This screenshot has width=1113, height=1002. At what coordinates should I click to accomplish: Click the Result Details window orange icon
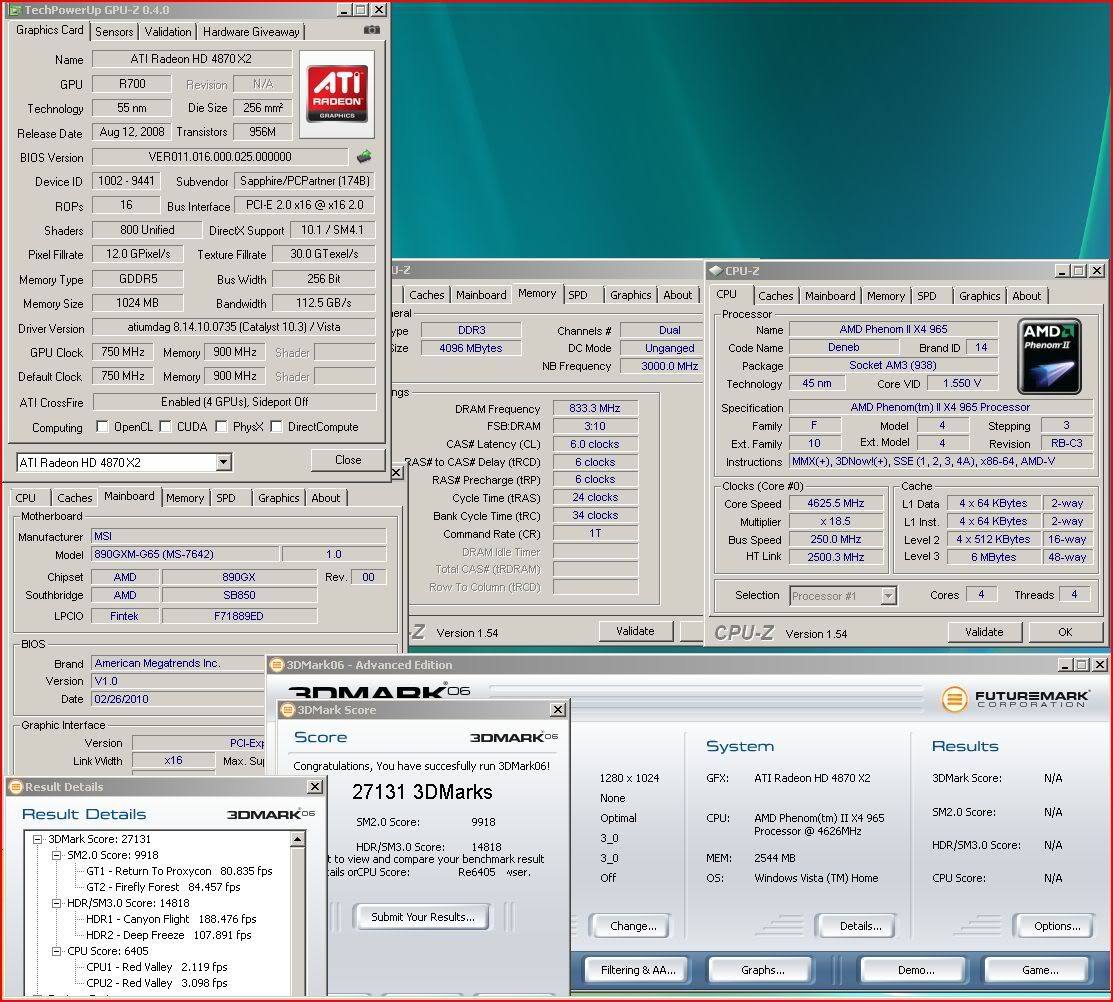click(15, 787)
